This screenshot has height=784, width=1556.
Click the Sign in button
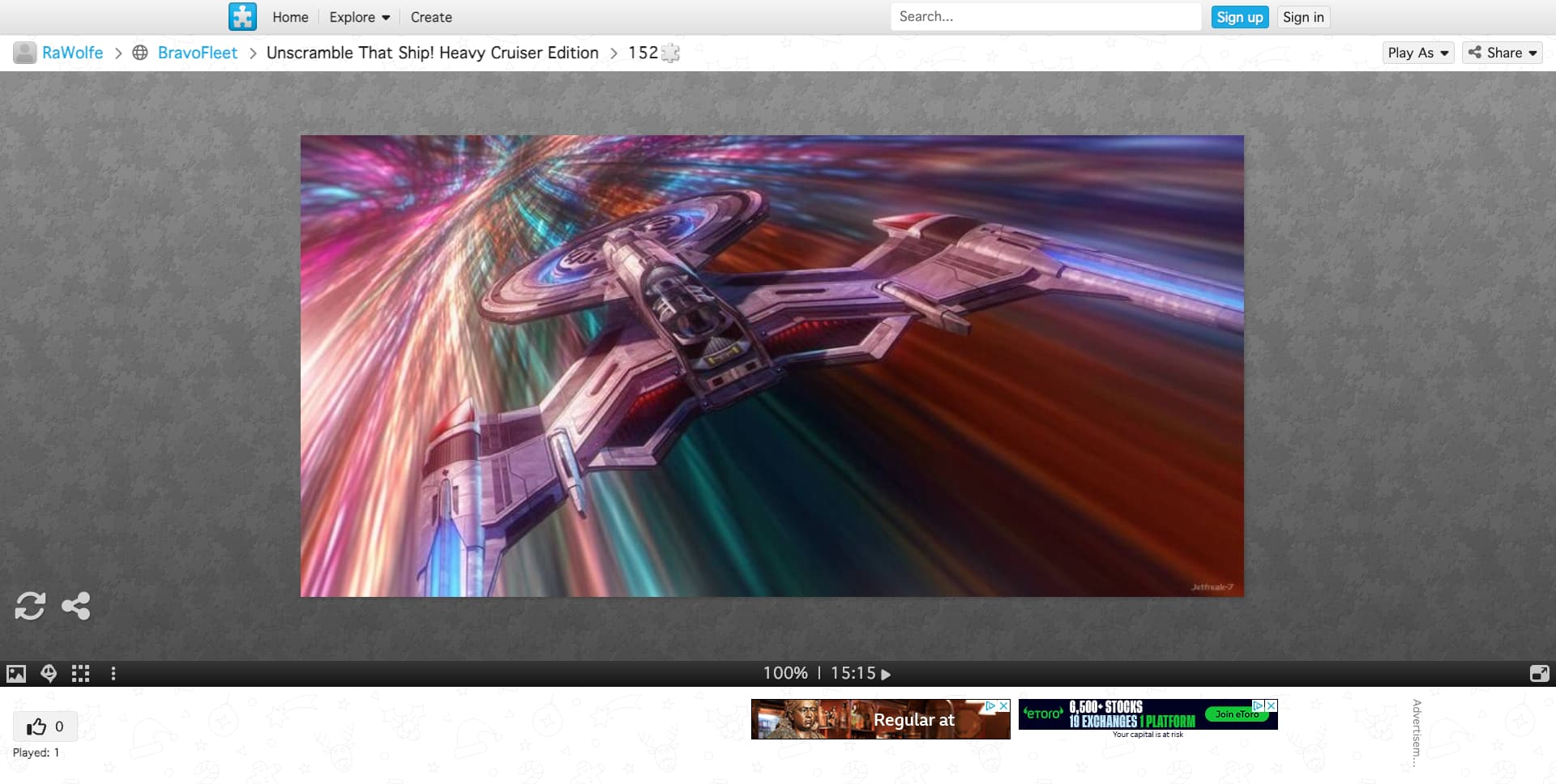1303,17
